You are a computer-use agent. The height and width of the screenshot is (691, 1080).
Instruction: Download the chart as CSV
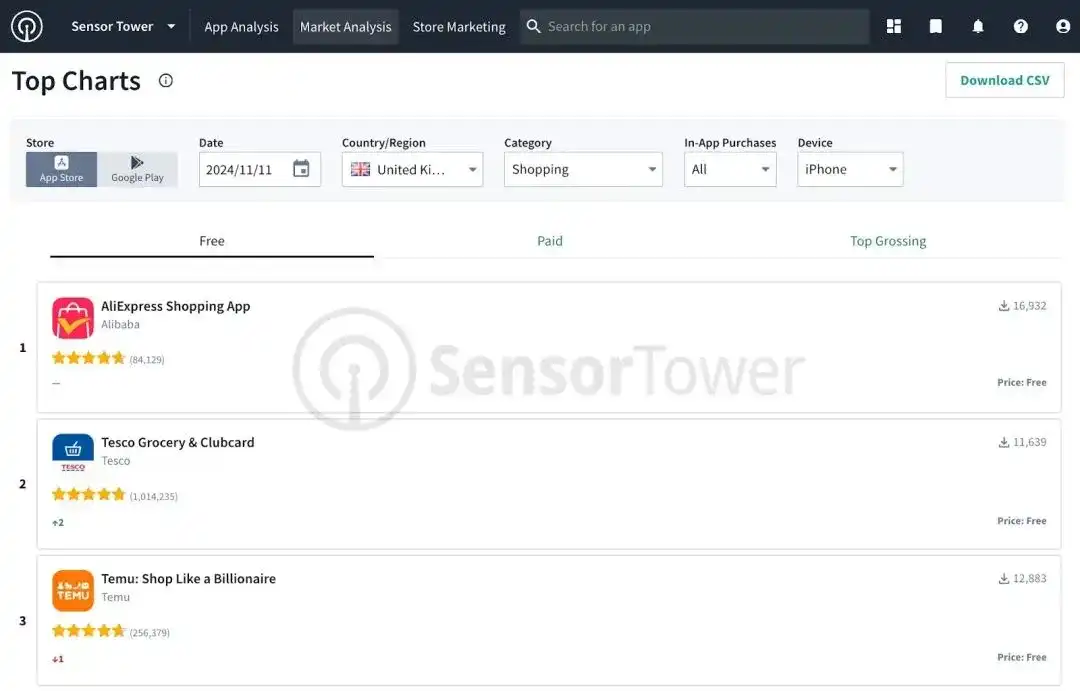coord(1004,80)
